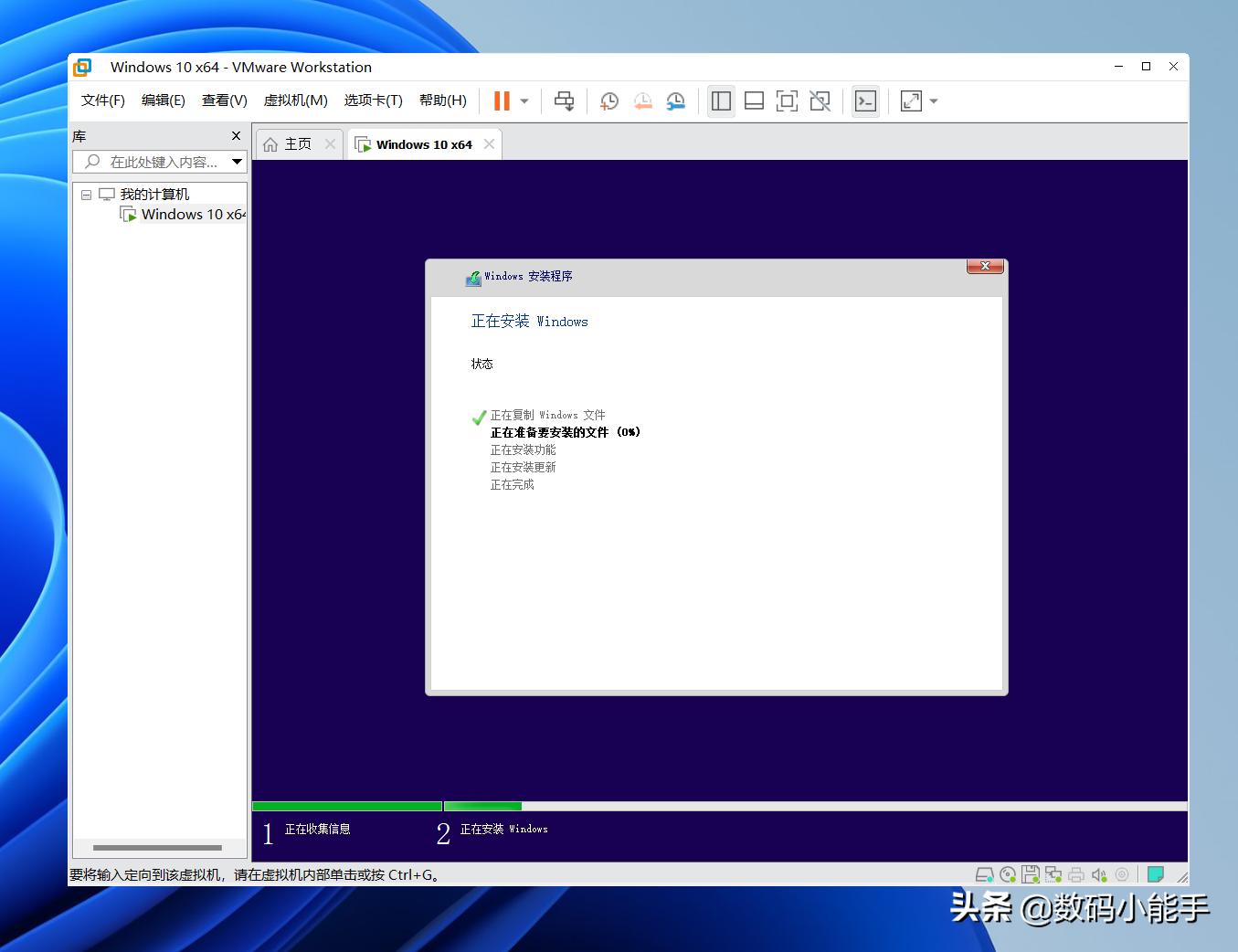Open the Snapshot Manager
This screenshot has height=952, width=1238.
(x=676, y=100)
